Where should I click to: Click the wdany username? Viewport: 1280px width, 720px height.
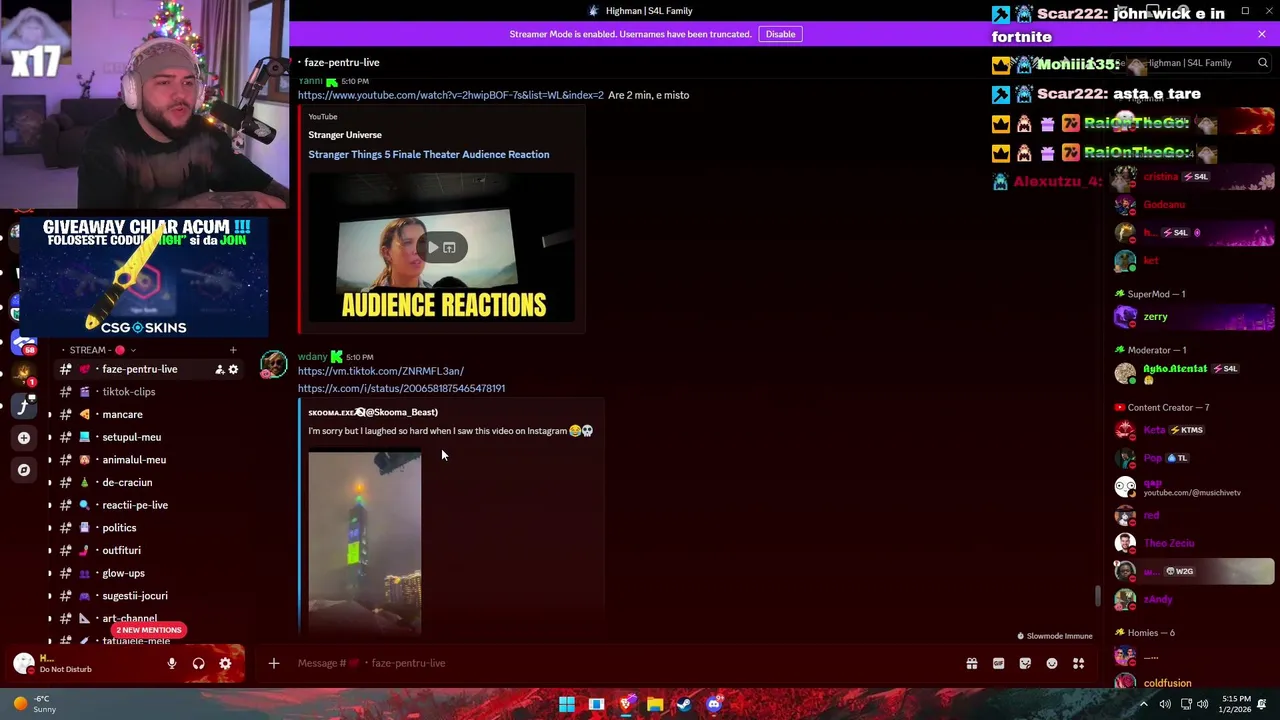312,356
